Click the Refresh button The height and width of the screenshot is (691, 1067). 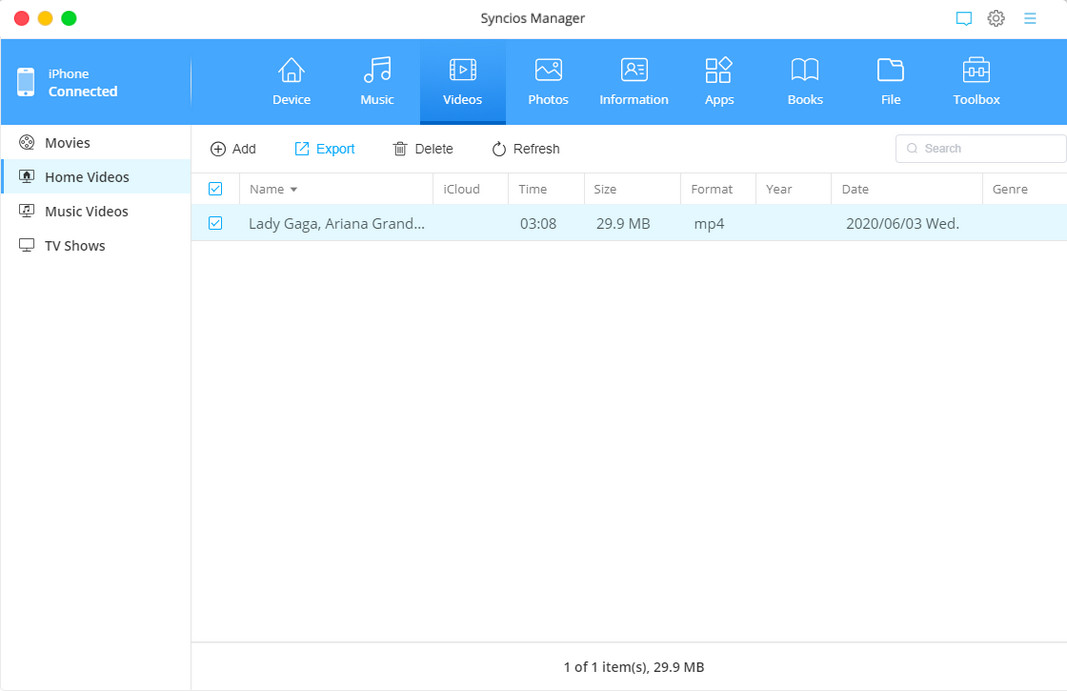pyautogui.click(x=525, y=148)
